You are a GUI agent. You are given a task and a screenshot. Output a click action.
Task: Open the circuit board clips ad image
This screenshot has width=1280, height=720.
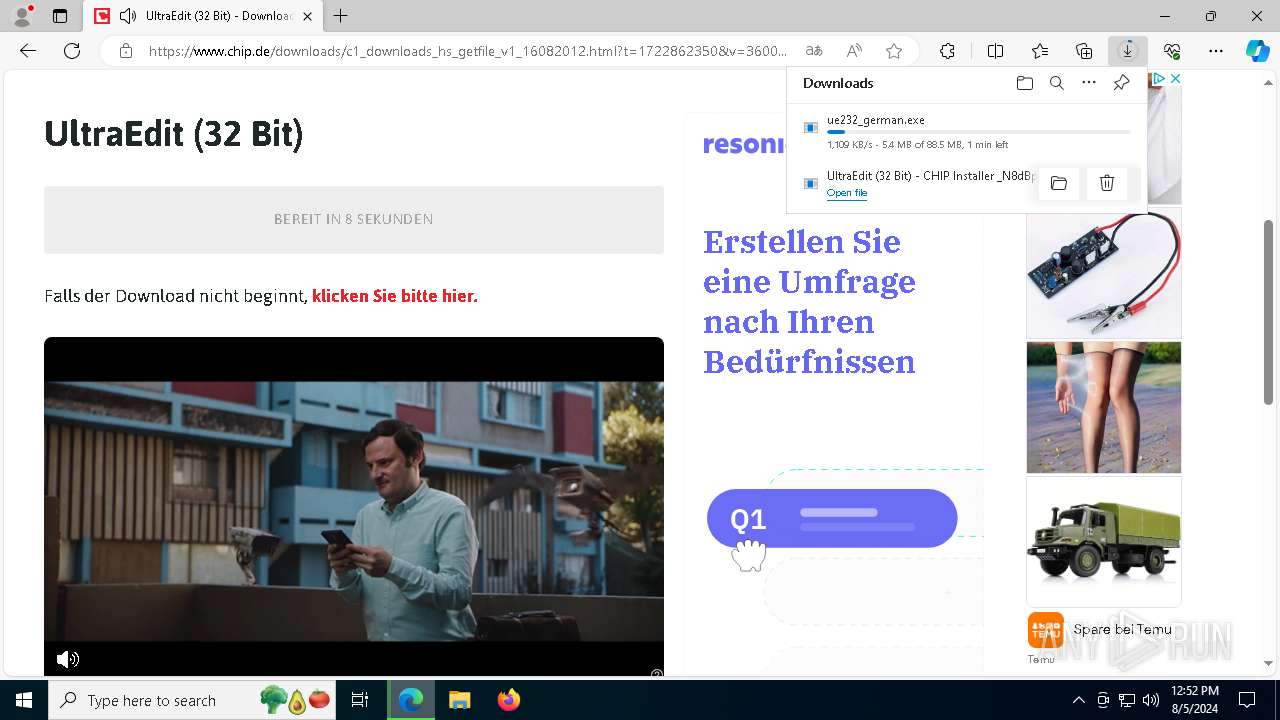coord(1104,273)
